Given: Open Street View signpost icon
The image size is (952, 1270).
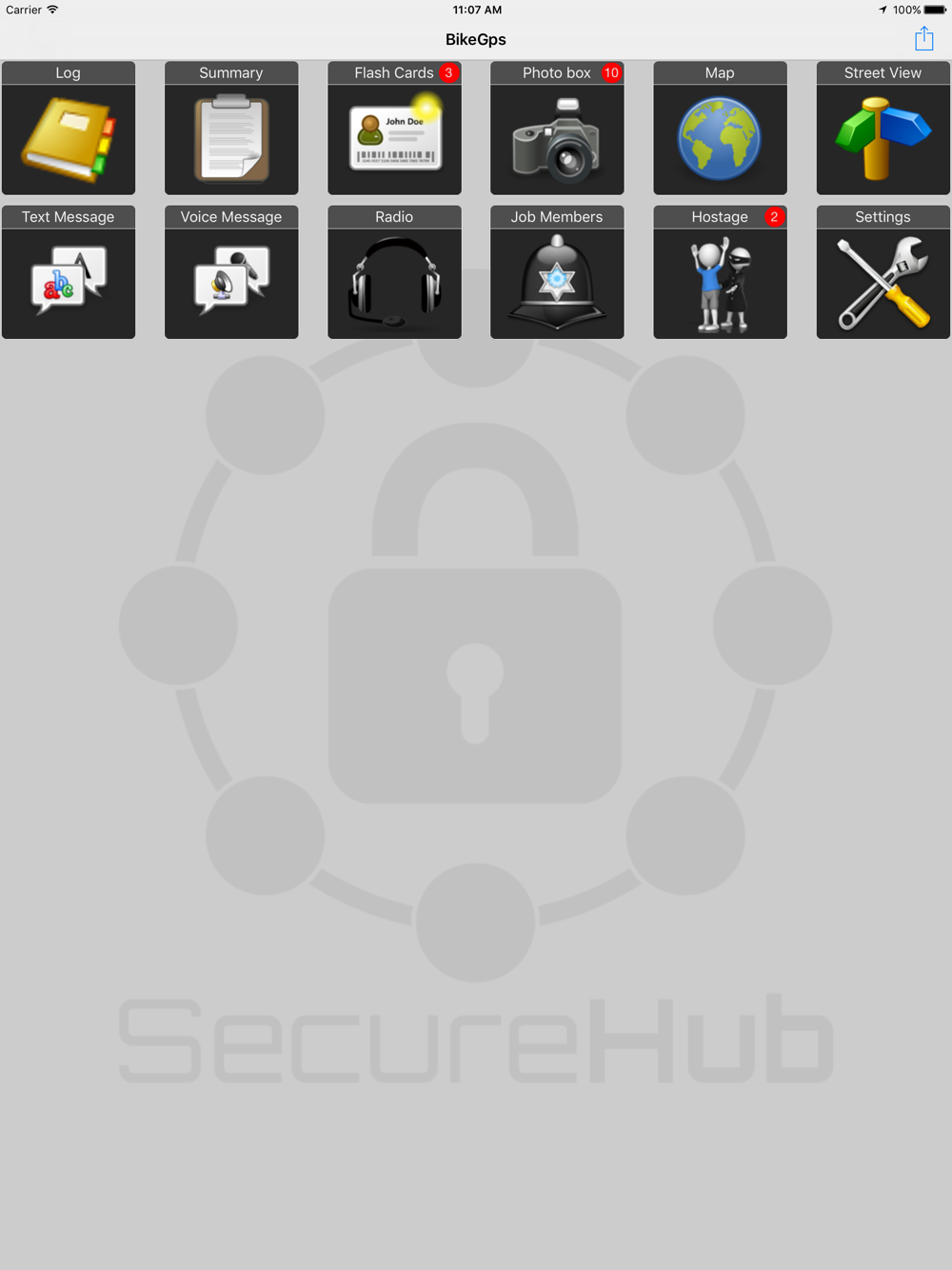Looking at the screenshot, I should [883, 140].
